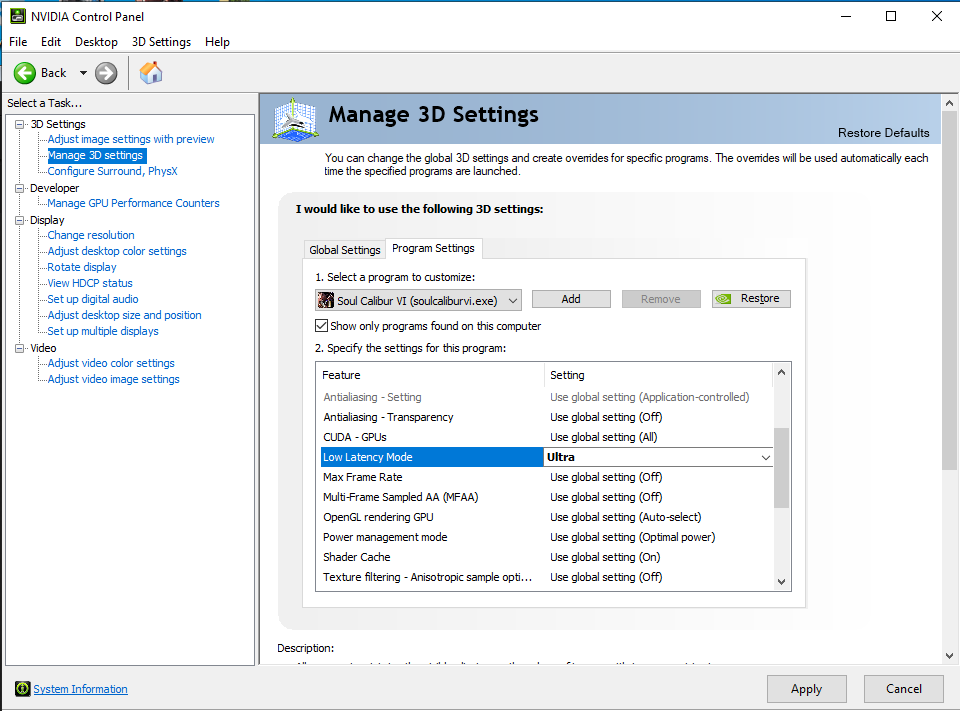
Task: Open the program selection dropdown
Action: 513,300
